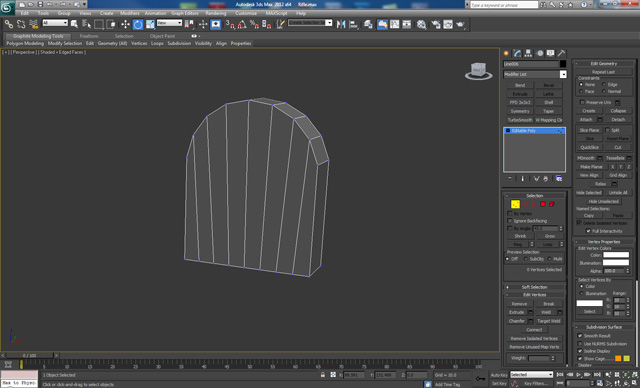Viewport: 640px width, 388px height.
Task: Switch to the Object Paint ribbon tab
Action: [162, 36]
